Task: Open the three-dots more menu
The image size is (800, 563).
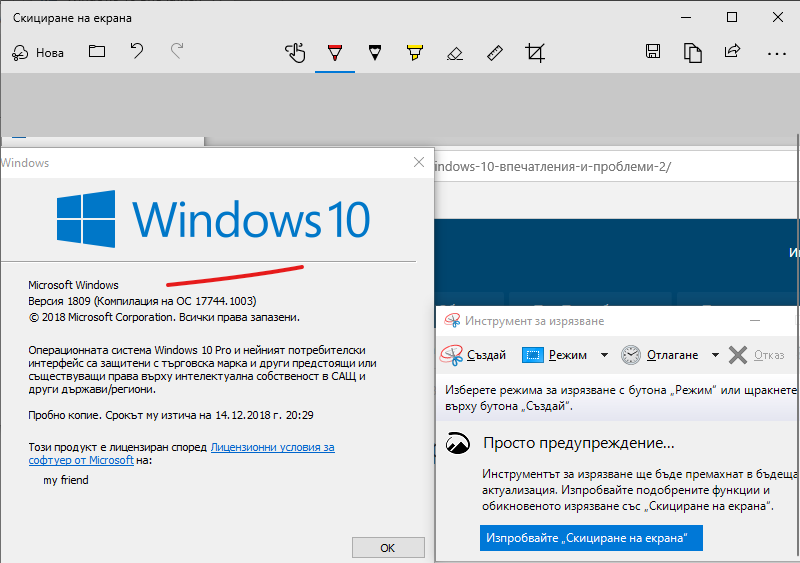Action: [x=777, y=53]
